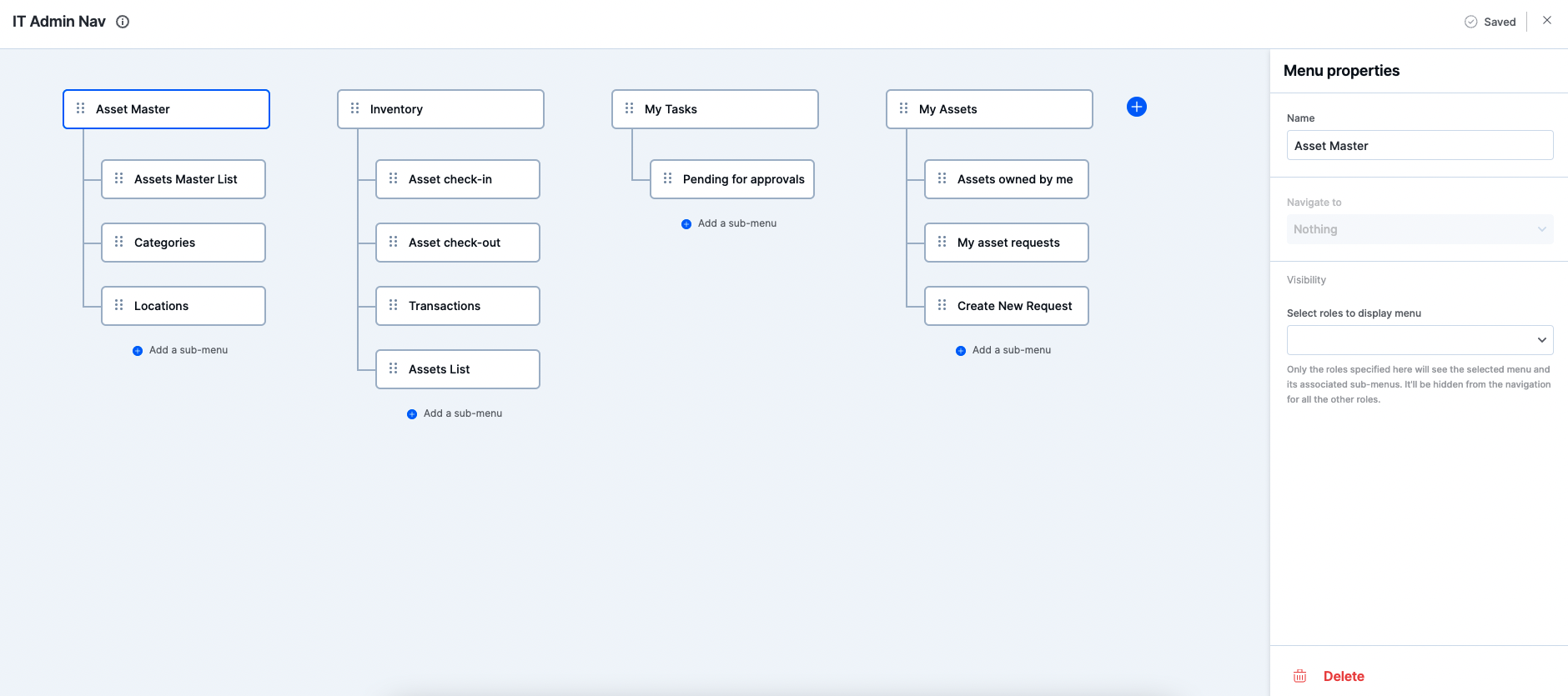The width and height of the screenshot is (1568, 696).
Task: Click the blue plus to add a top-level menu
Action: [x=1136, y=107]
